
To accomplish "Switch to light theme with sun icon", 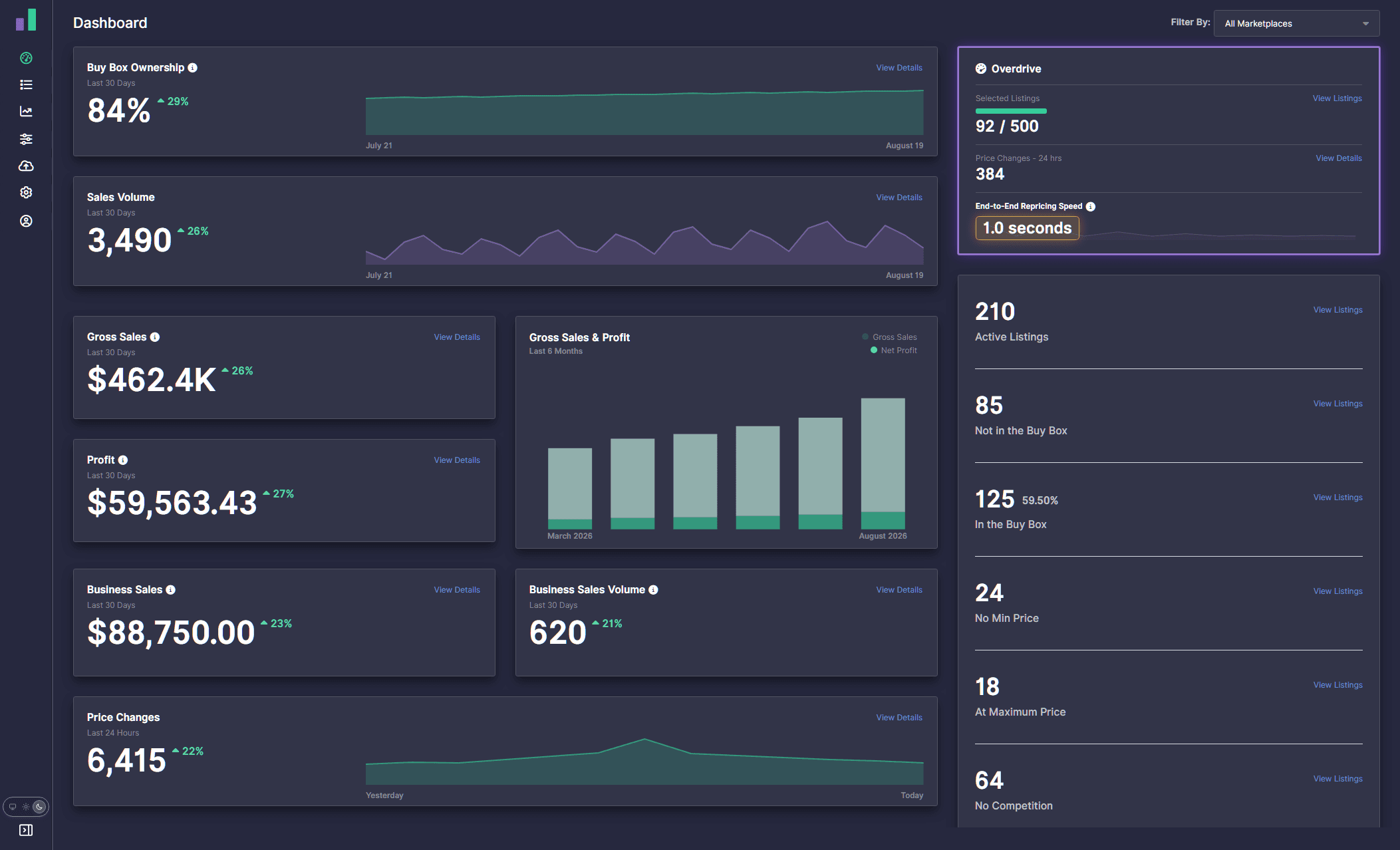I will click(26, 807).
